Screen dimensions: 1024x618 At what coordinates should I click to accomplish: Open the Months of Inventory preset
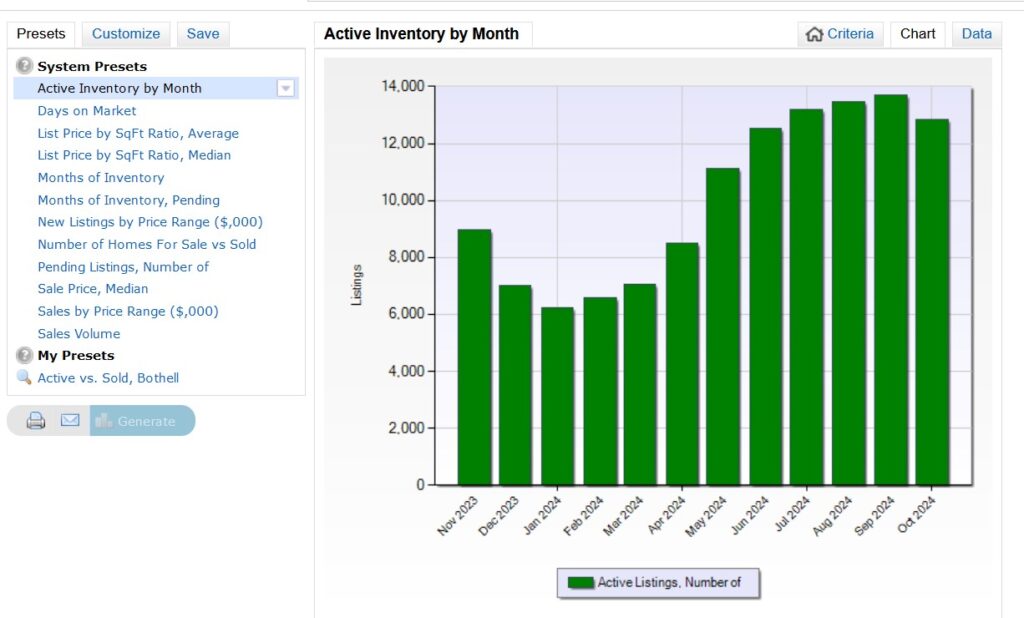101,178
